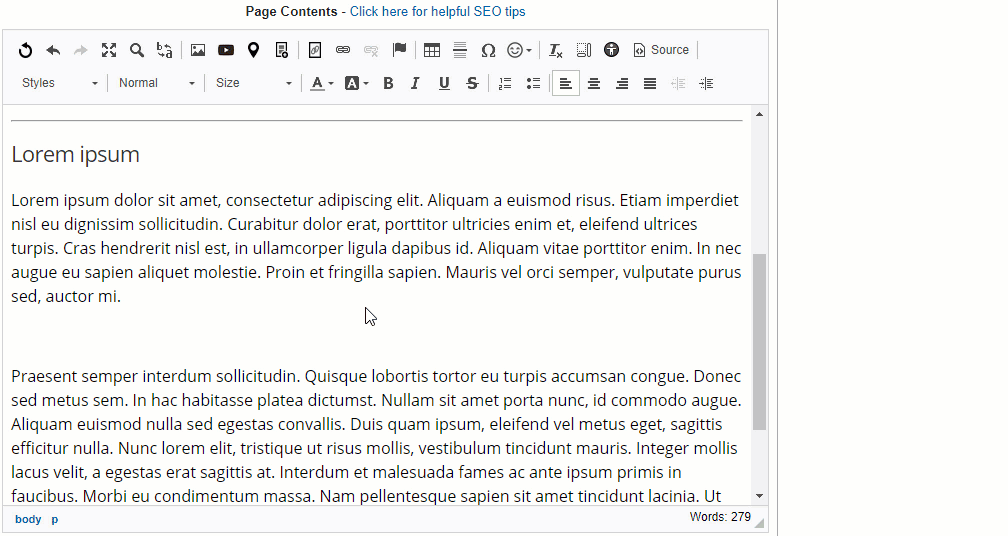The width and height of the screenshot is (1008, 536).
Task: Click the editor resize handle corner
Action: pyautogui.click(x=759, y=522)
